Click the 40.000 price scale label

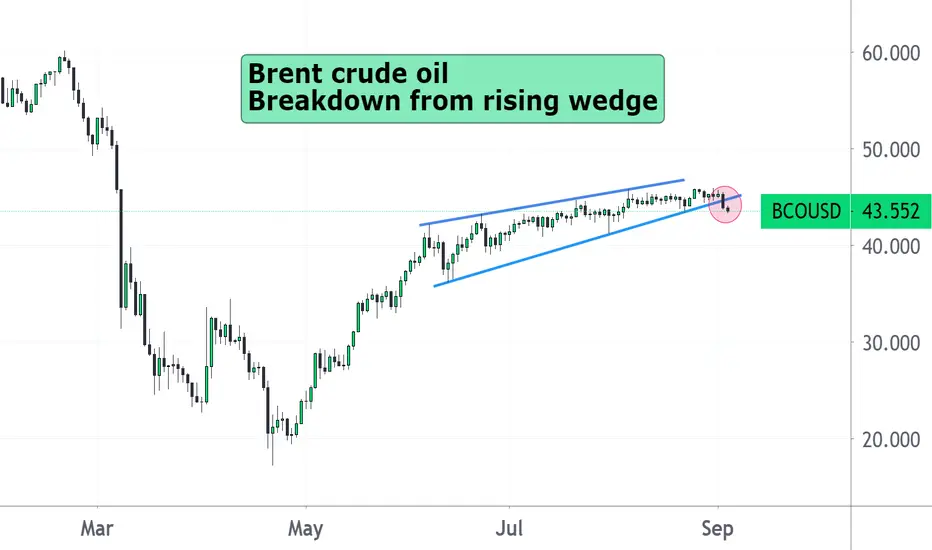pos(891,246)
